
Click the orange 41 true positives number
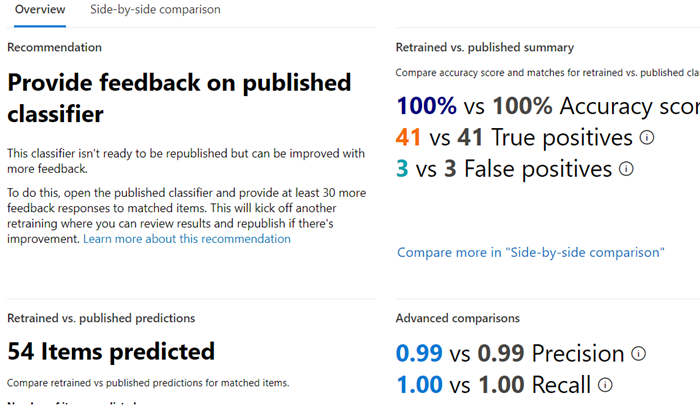coord(408,138)
